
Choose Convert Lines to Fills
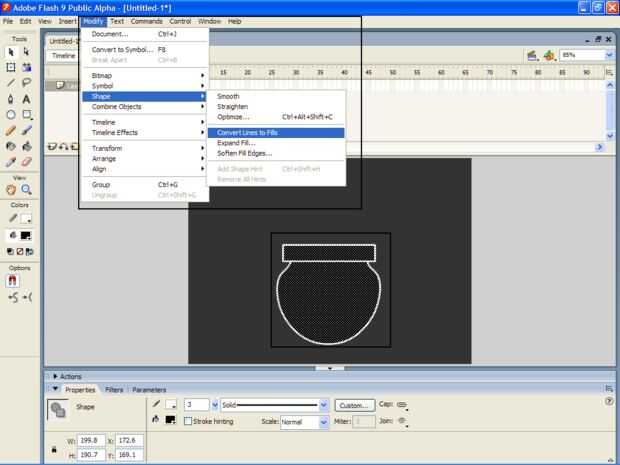(247, 132)
